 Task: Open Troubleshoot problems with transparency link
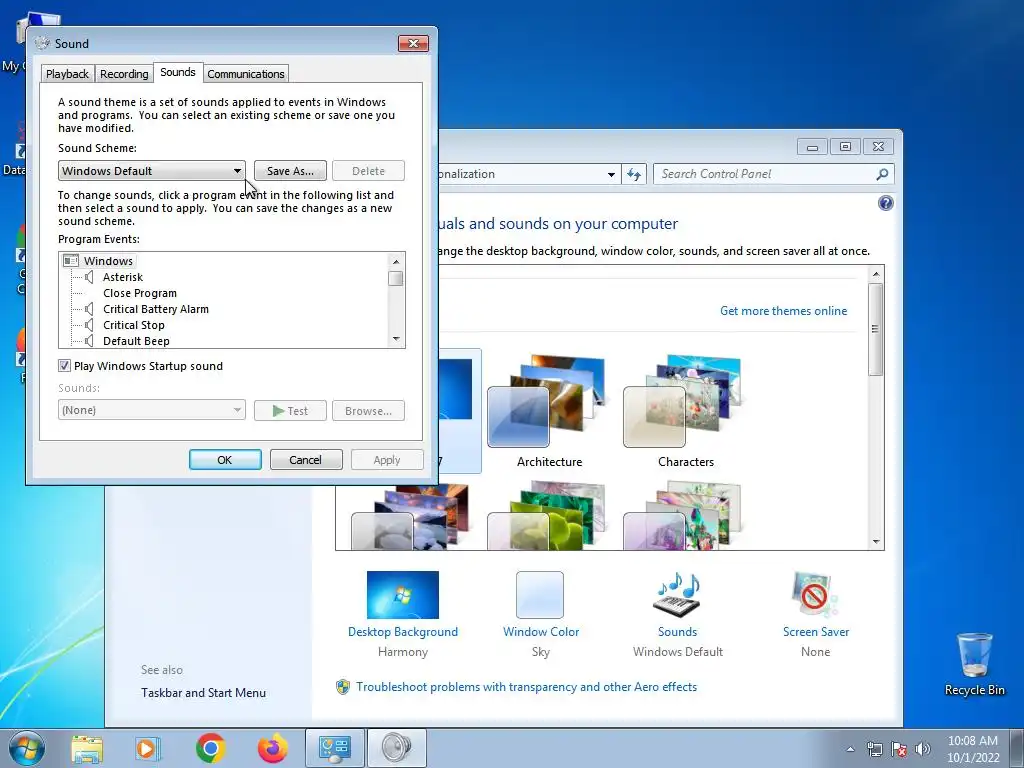coord(526,687)
